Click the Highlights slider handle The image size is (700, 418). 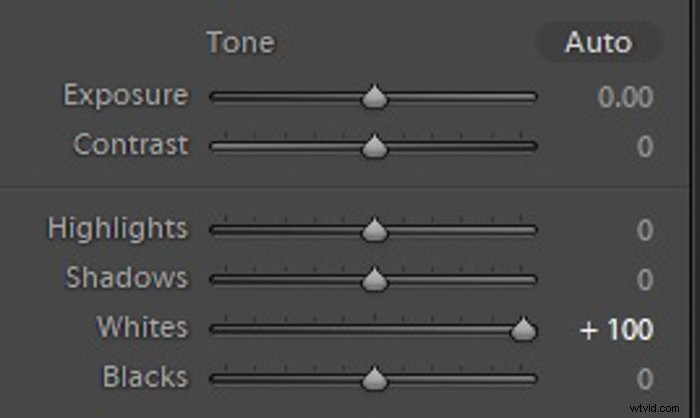point(374,231)
